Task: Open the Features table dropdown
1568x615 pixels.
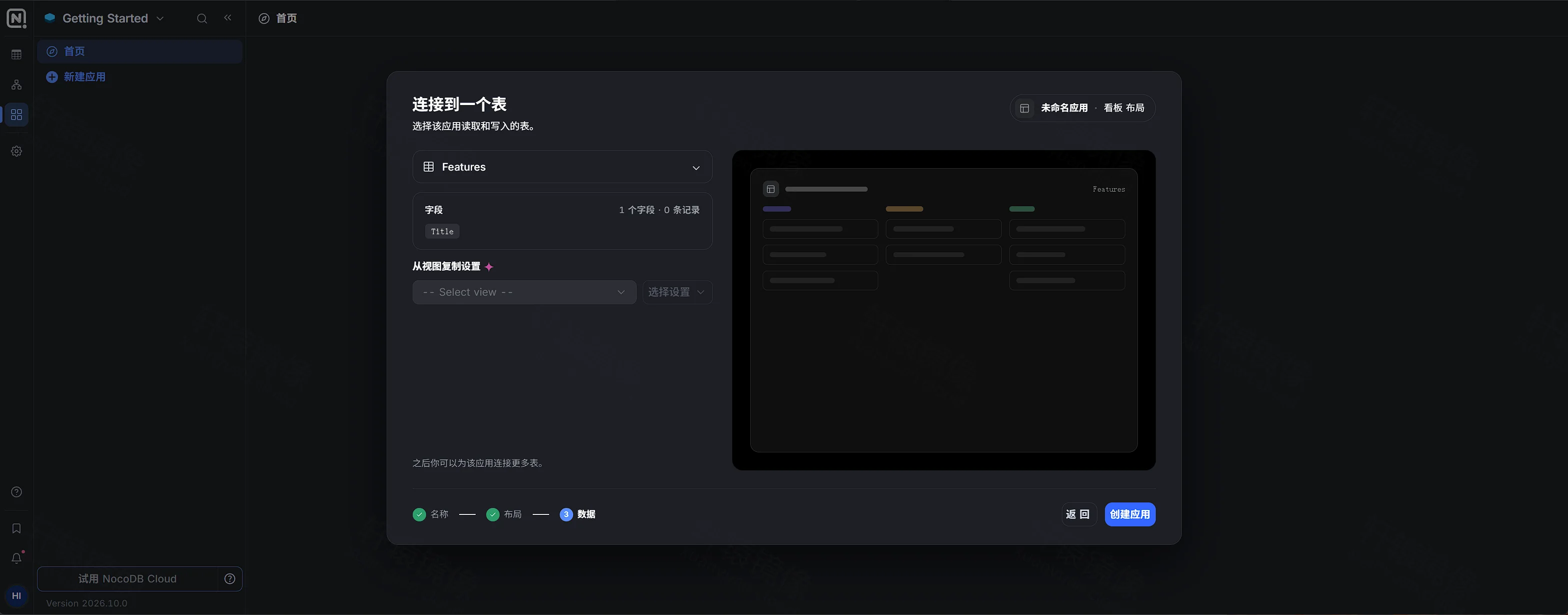Action: [x=563, y=167]
